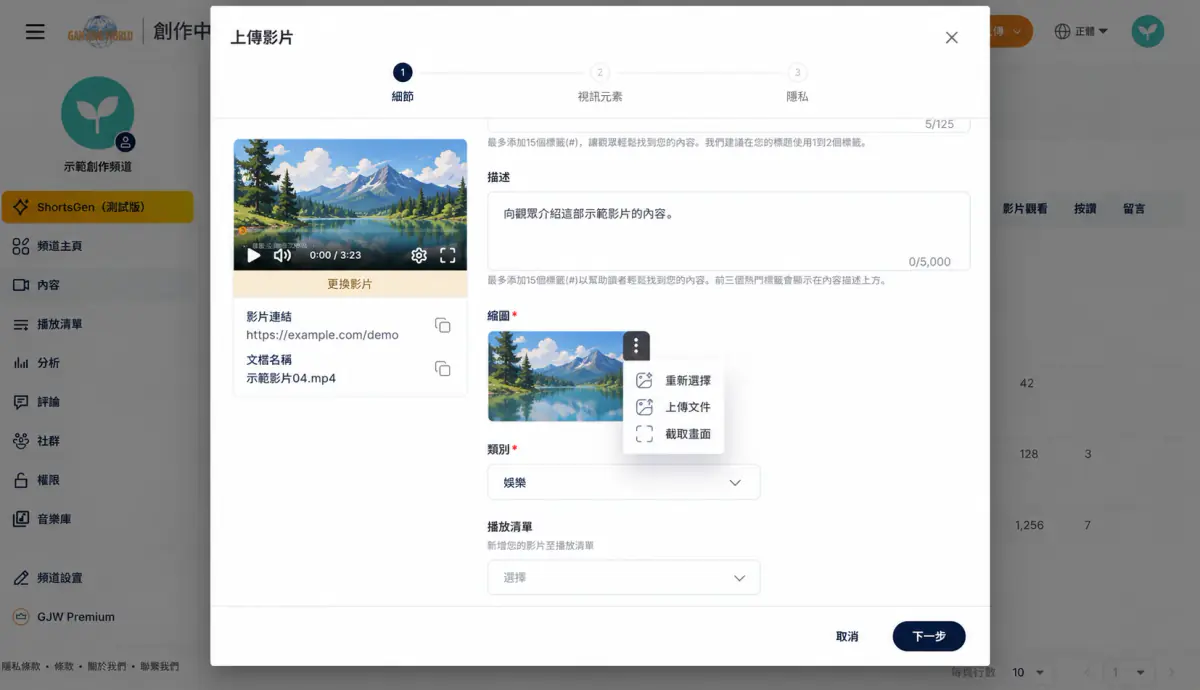Click the GJW World logo

point(101,32)
